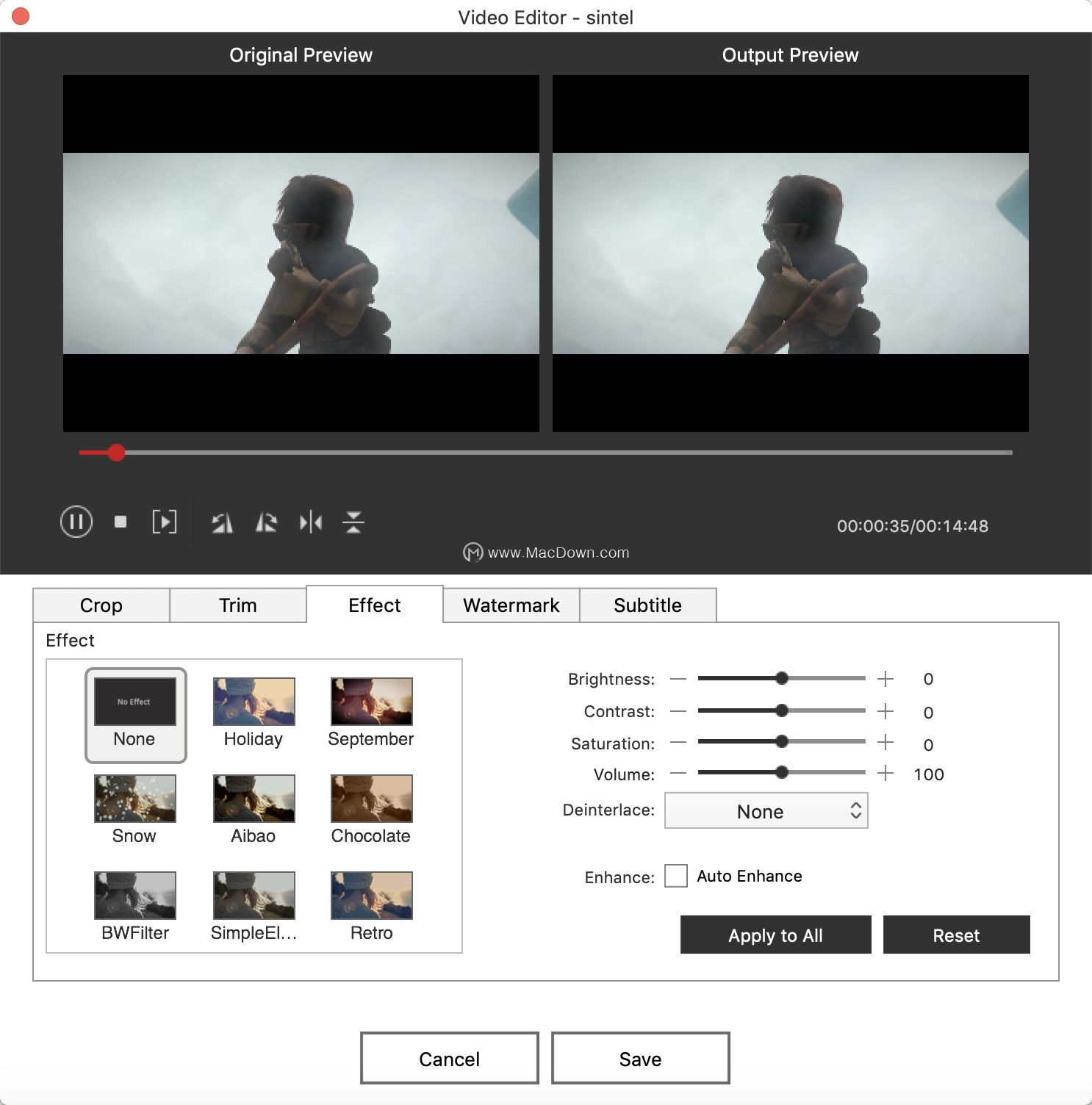This screenshot has height=1105, width=1092.
Task: Decrease saturation with minus icon
Action: 678,743
